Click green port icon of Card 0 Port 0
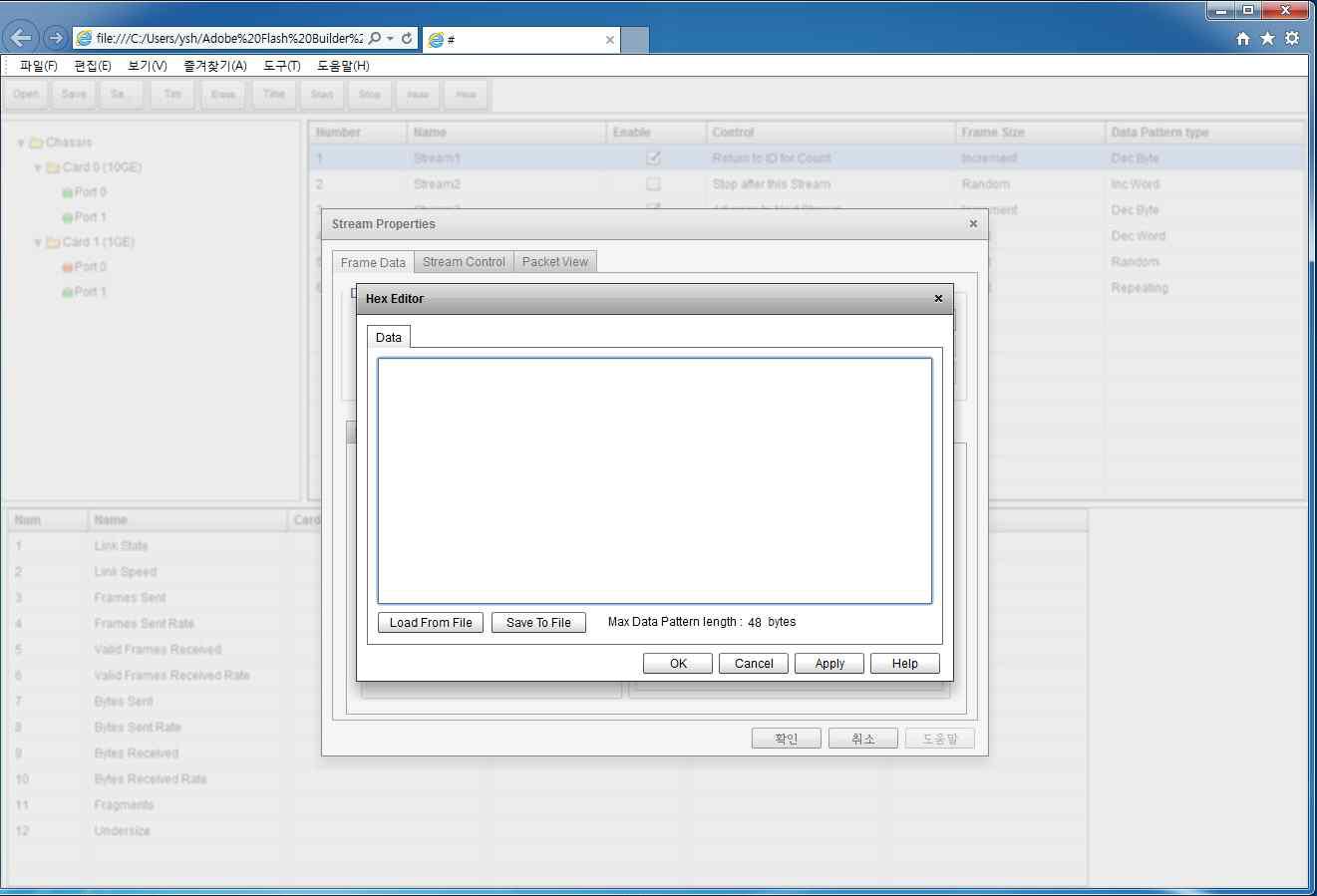This screenshot has height=896, width=1317. coord(68,192)
